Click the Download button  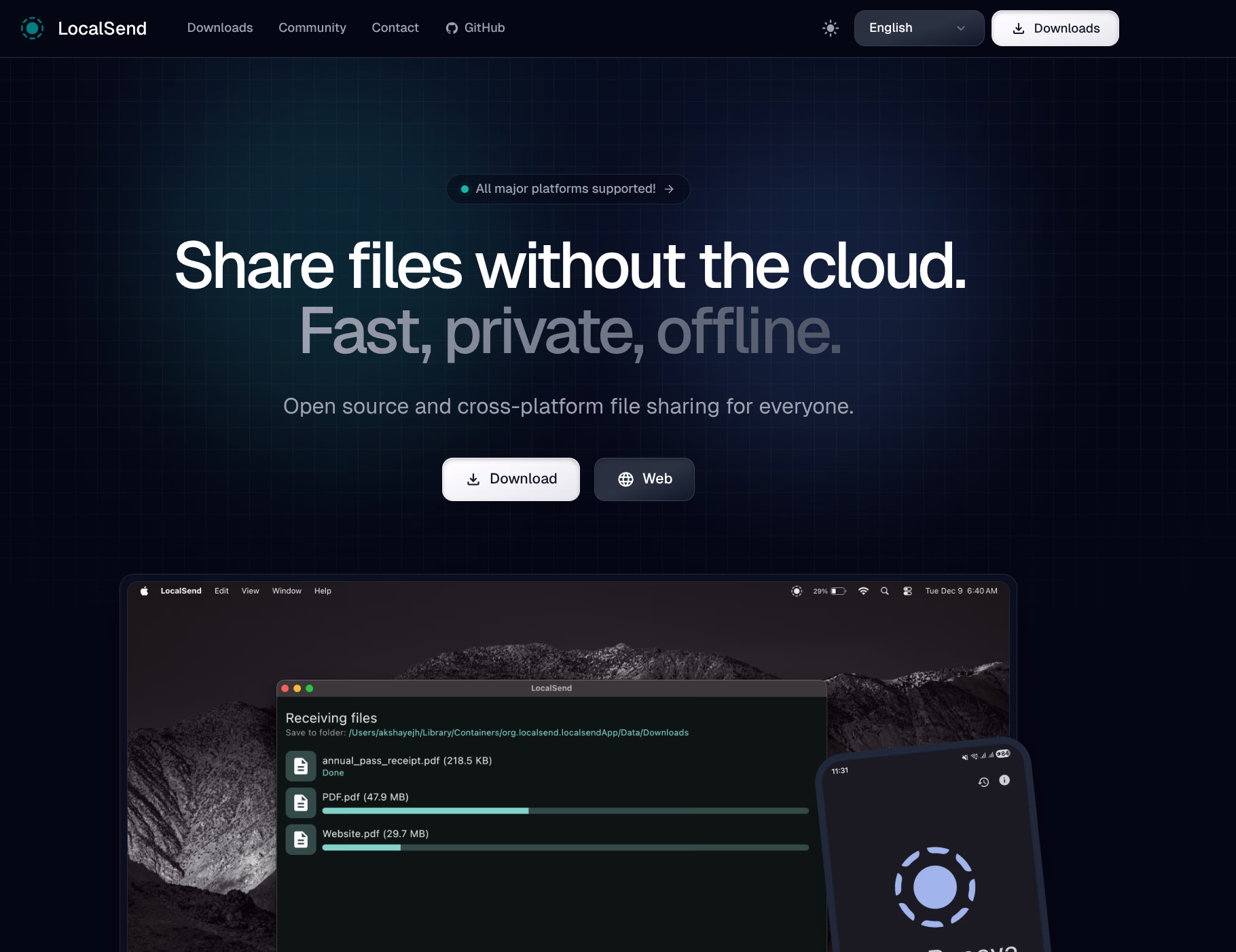click(510, 479)
